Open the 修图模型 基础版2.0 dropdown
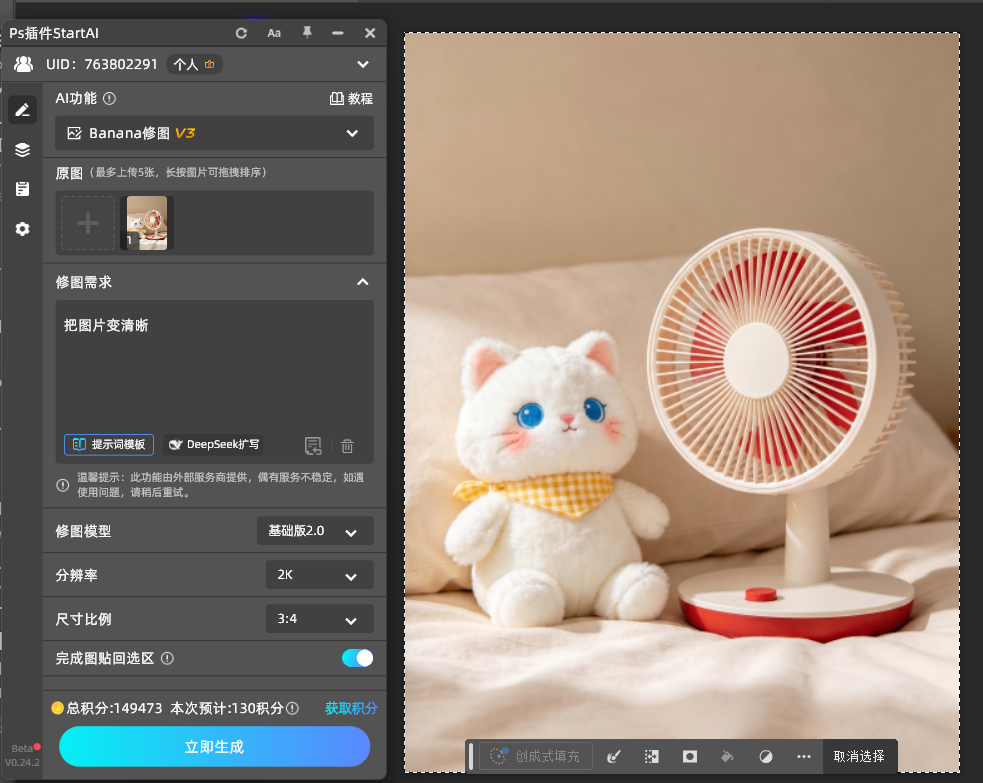This screenshot has width=983, height=783. [x=315, y=531]
